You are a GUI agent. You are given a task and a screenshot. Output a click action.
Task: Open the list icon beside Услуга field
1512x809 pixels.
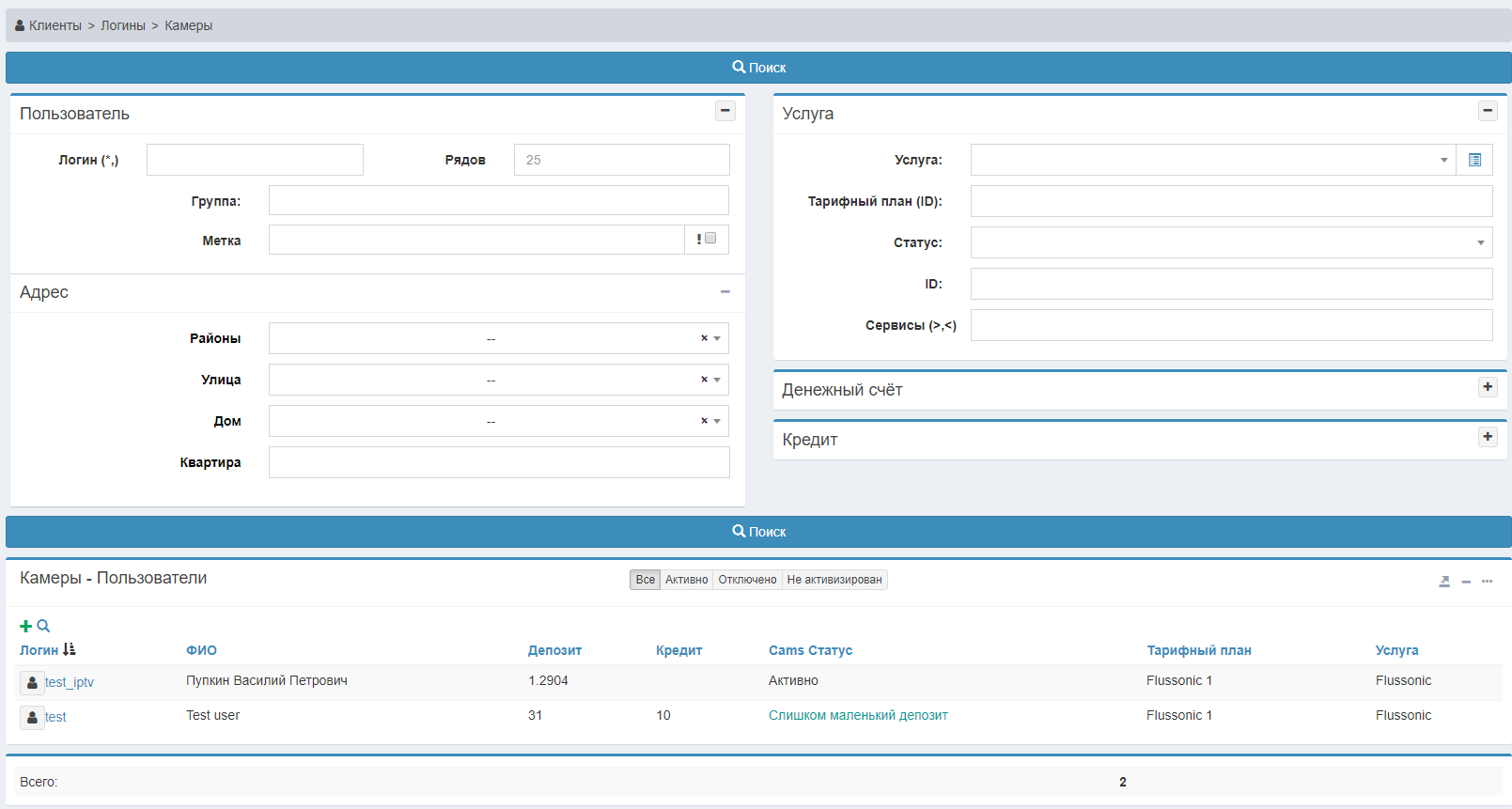pos(1474,160)
